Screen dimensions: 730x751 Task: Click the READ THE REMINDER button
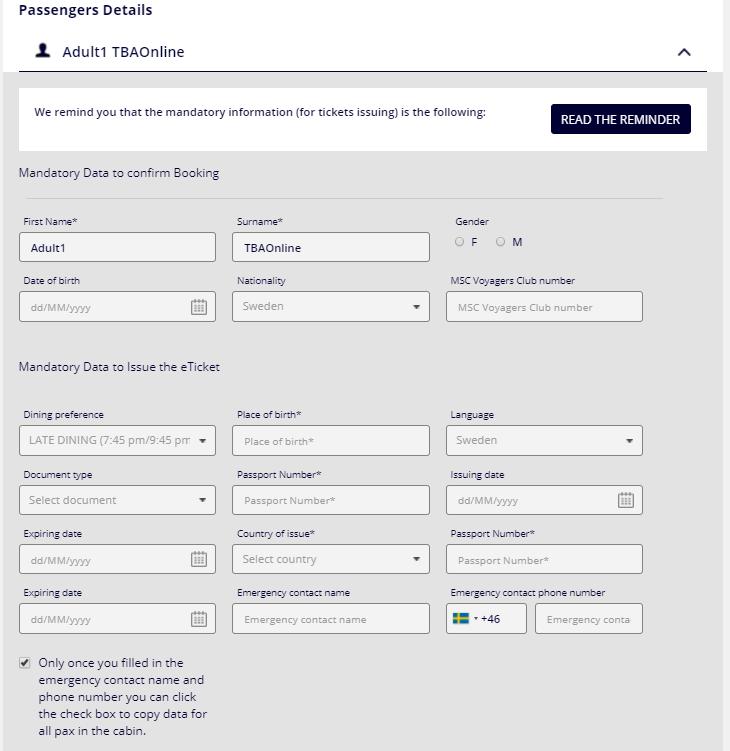620,119
